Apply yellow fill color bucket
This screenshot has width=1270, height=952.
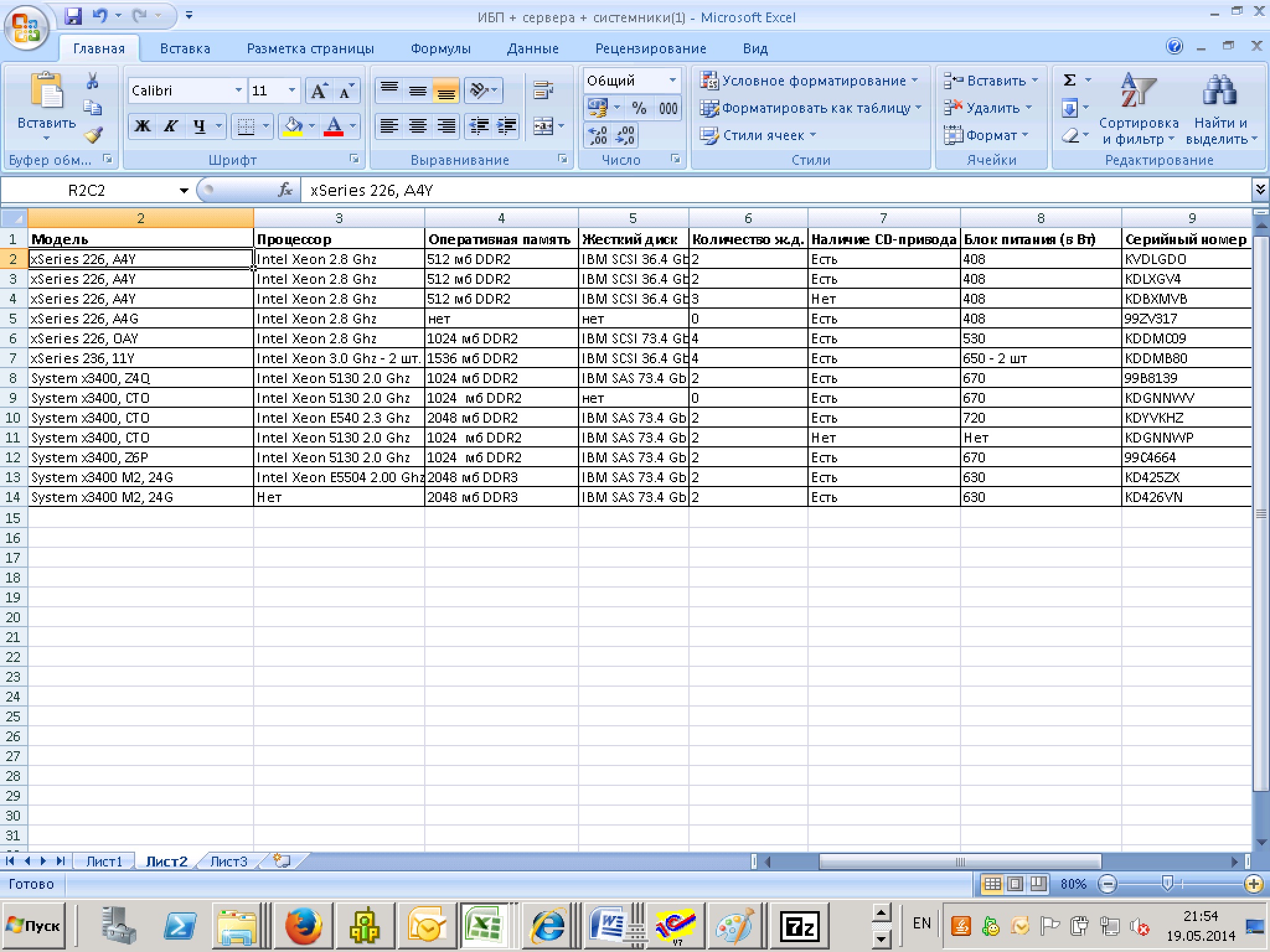pyautogui.click(x=293, y=126)
